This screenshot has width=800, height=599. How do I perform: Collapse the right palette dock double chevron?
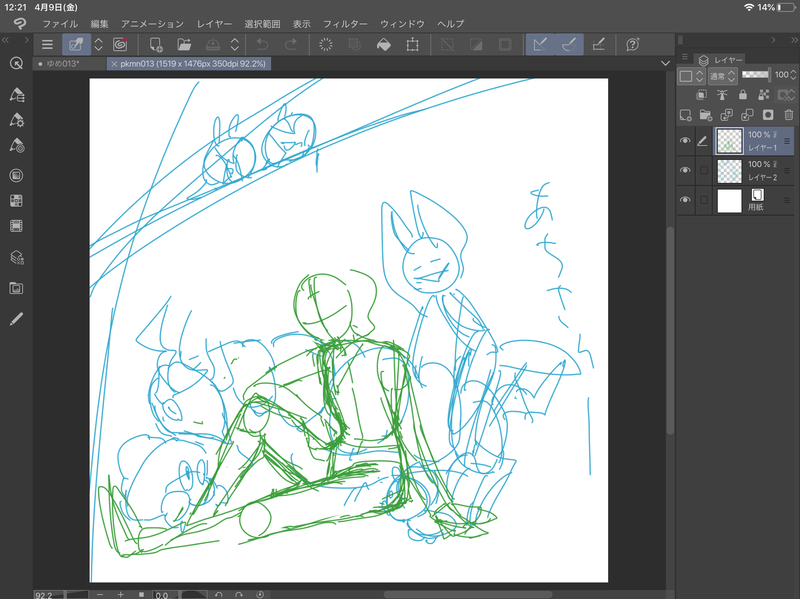click(794, 40)
